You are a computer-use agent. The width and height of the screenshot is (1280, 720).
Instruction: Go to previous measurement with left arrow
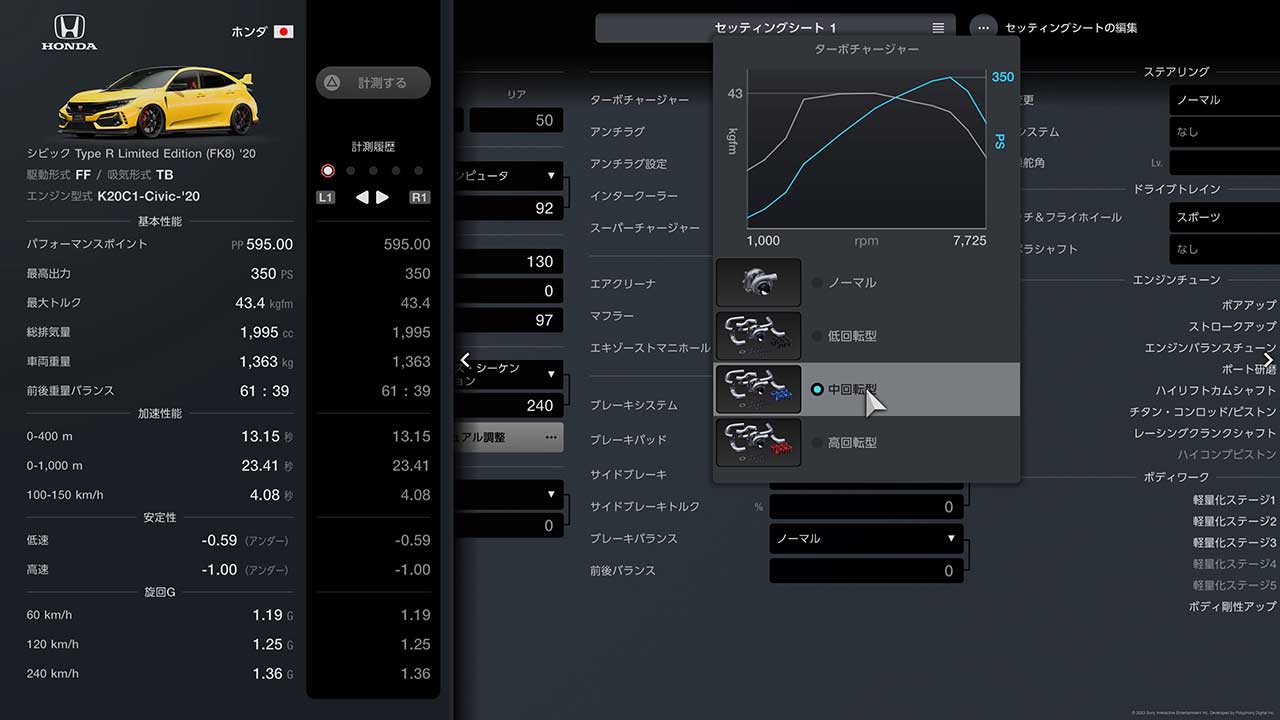pyautogui.click(x=362, y=197)
